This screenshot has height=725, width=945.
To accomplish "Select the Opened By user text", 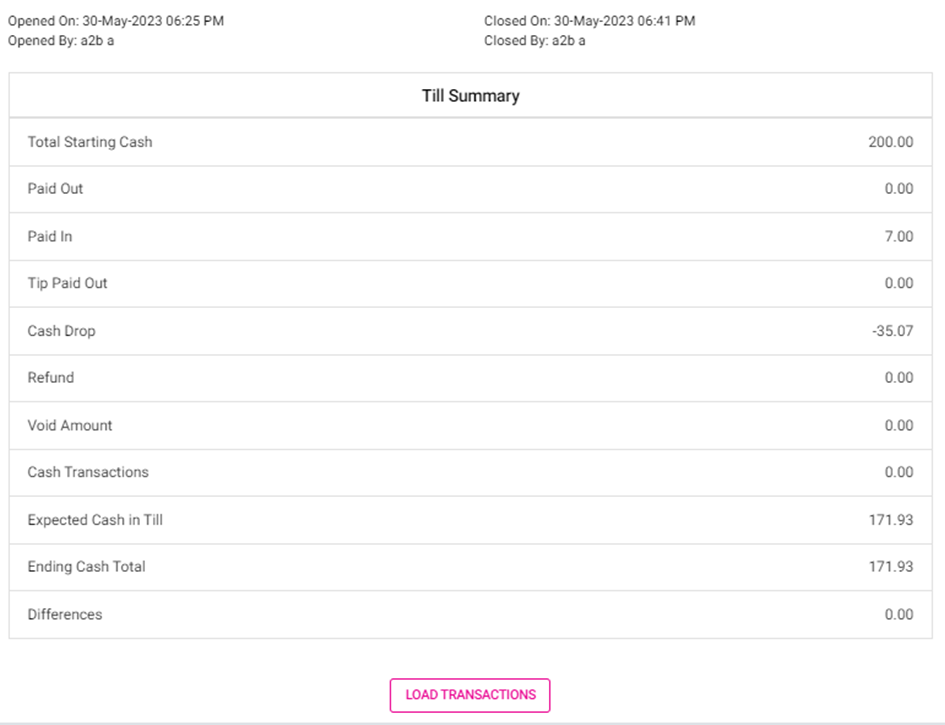I will [x=61, y=41].
